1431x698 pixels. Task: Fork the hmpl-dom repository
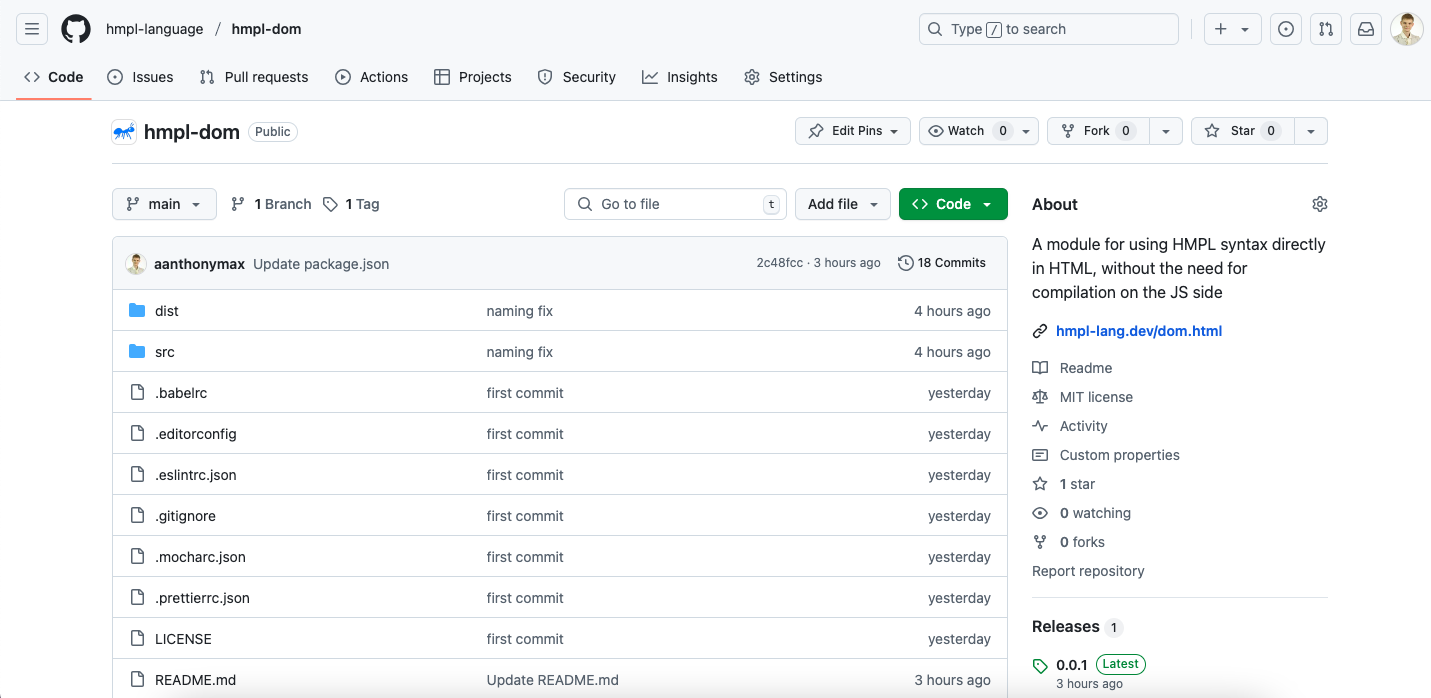coord(1098,131)
